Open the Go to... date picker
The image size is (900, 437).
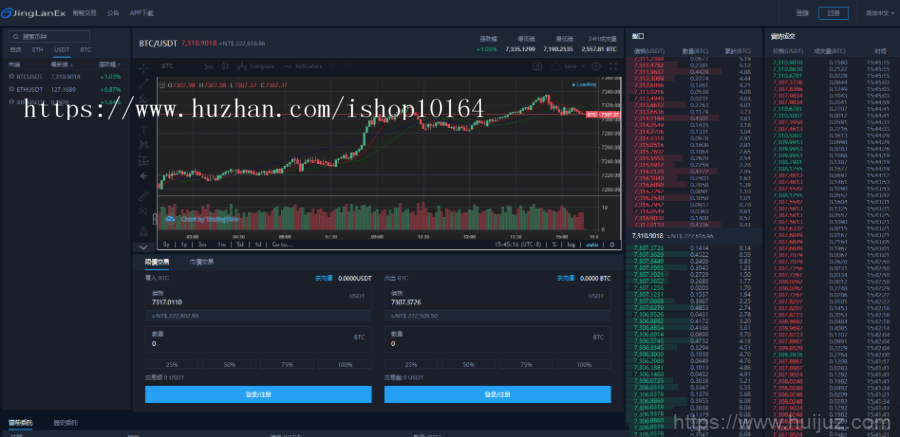[282, 244]
